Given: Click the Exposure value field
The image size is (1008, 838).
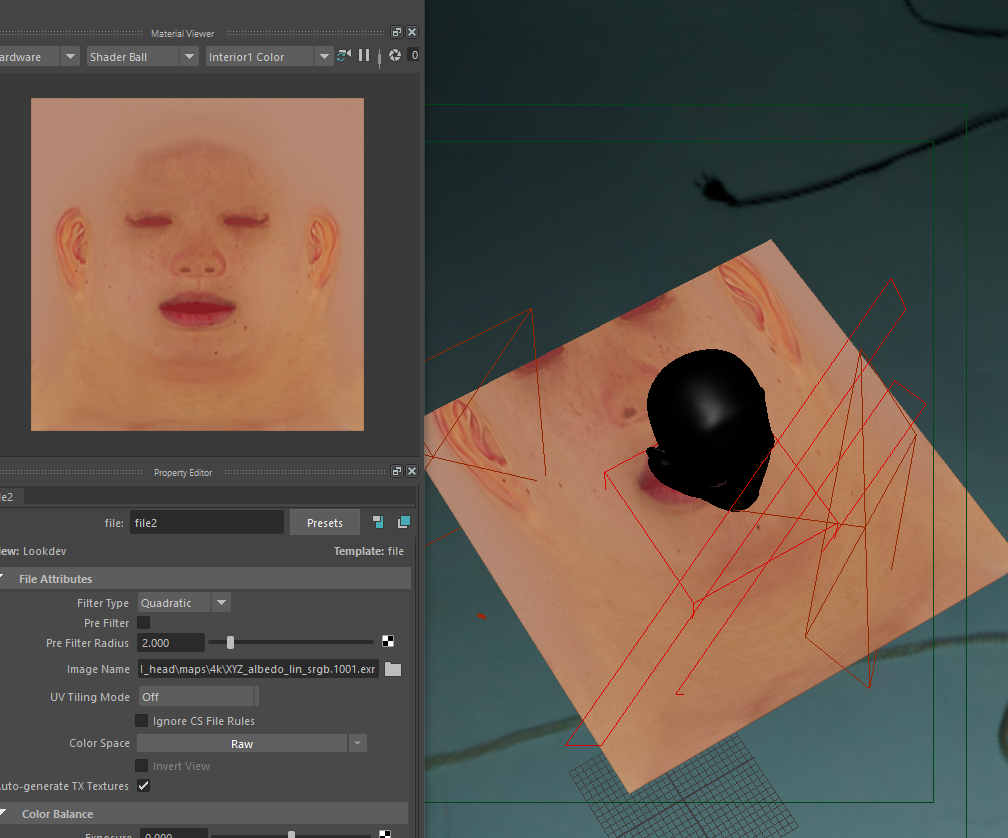Looking at the screenshot, I should [174, 834].
